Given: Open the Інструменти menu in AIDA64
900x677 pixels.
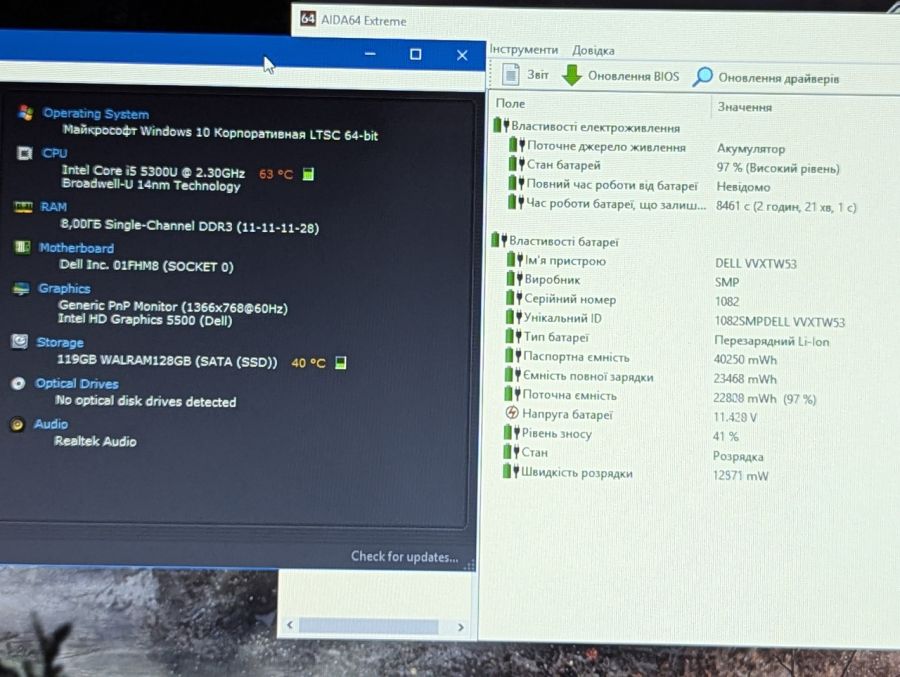Looking at the screenshot, I should (x=523, y=49).
